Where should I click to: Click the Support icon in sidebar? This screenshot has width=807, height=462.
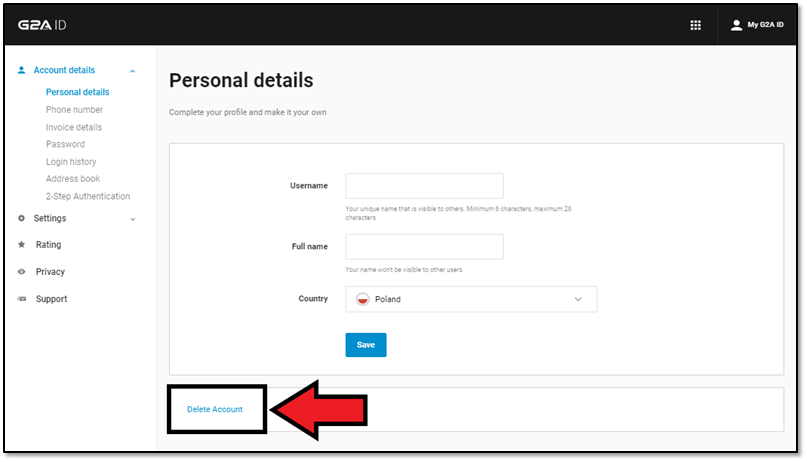(22, 299)
